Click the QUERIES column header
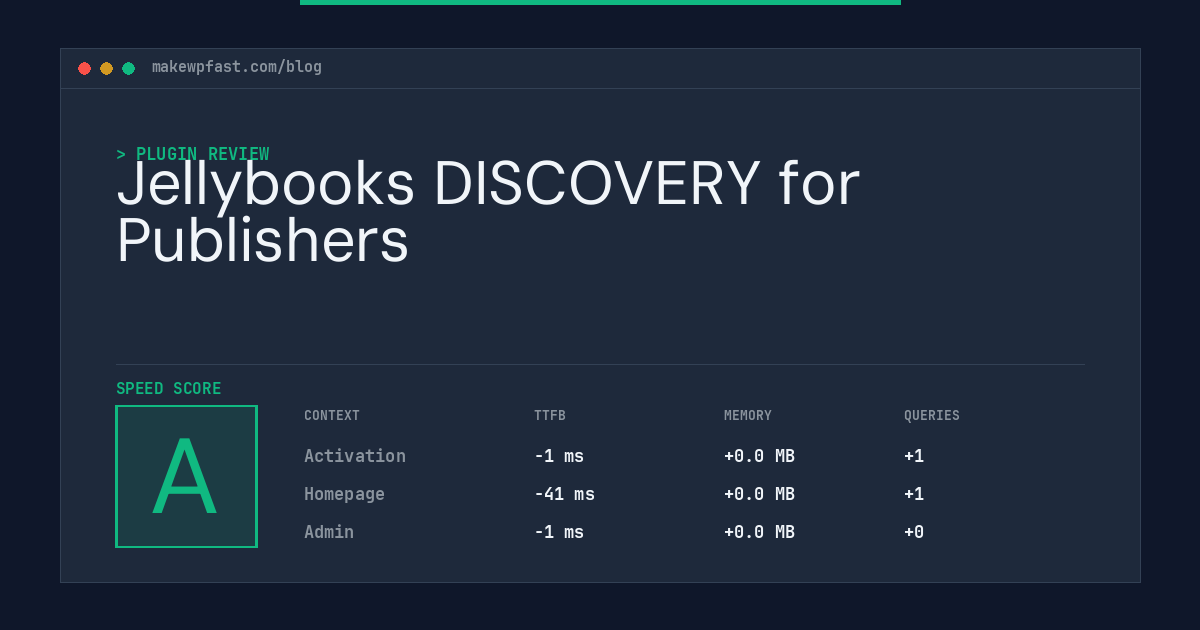The image size is (1200, 630). pos(932,416)
